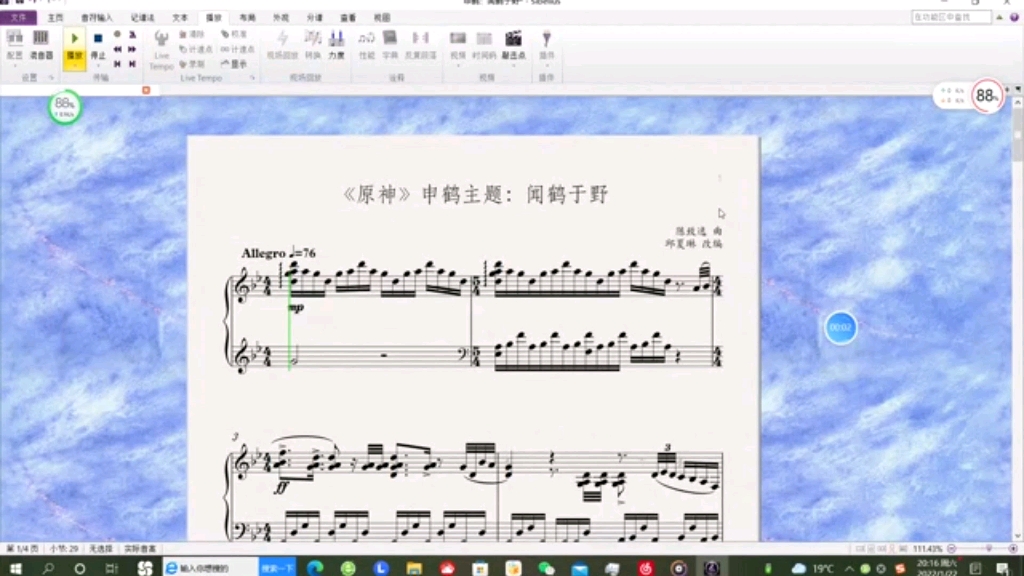Image resolution: width=1024 pixels, height=576 pixels.
Task: Switch to the Note Input (音符输入) tab
Action: click(97, 18)
